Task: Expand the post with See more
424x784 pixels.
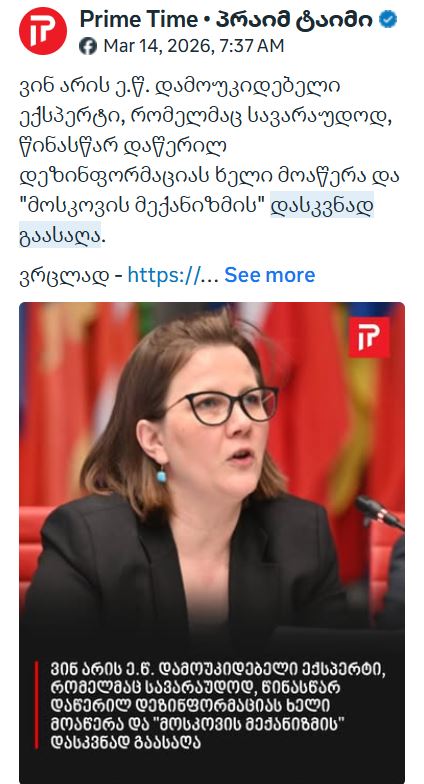Action: pos(270,275)
